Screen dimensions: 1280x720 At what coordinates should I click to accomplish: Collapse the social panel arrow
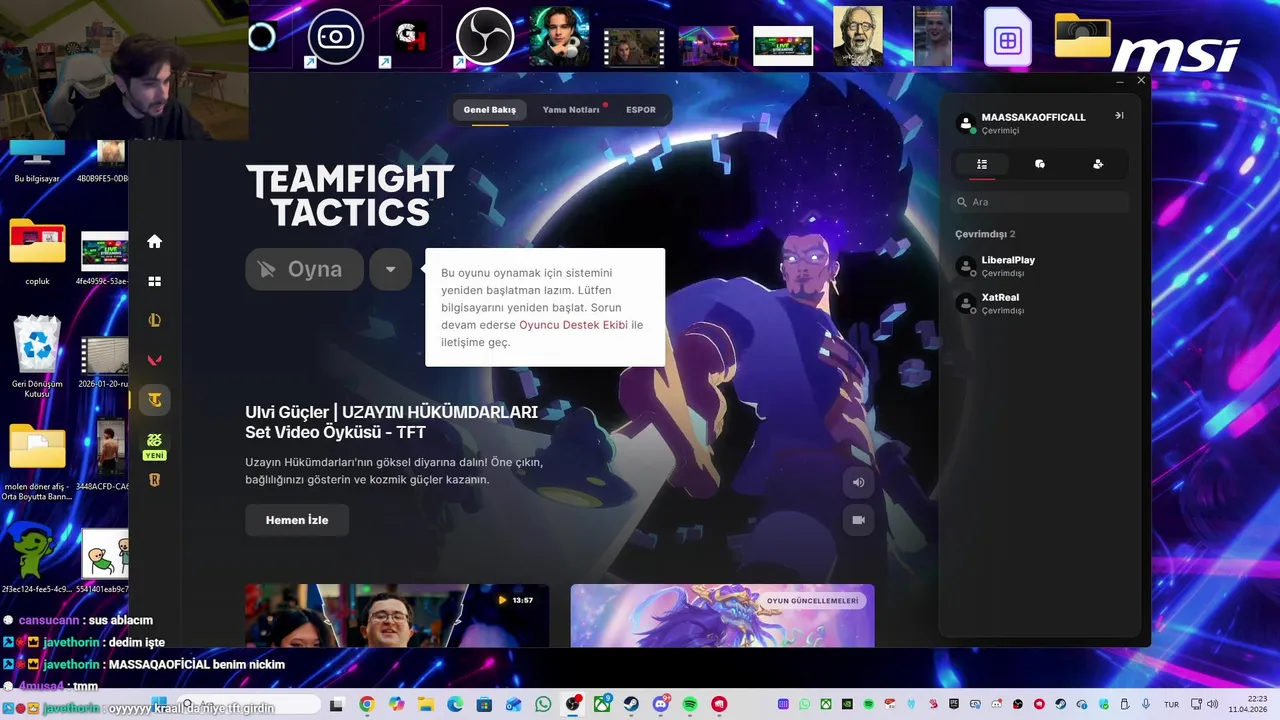pos(1119,116)
